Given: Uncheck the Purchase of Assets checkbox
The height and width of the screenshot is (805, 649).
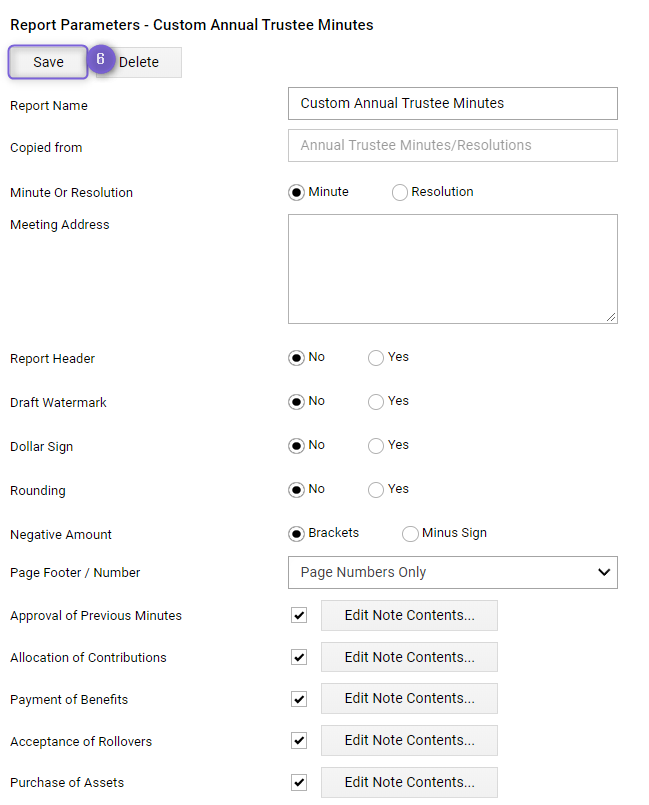Looking at the screenshot, I should pyautogui.click(x=297, y=782).
